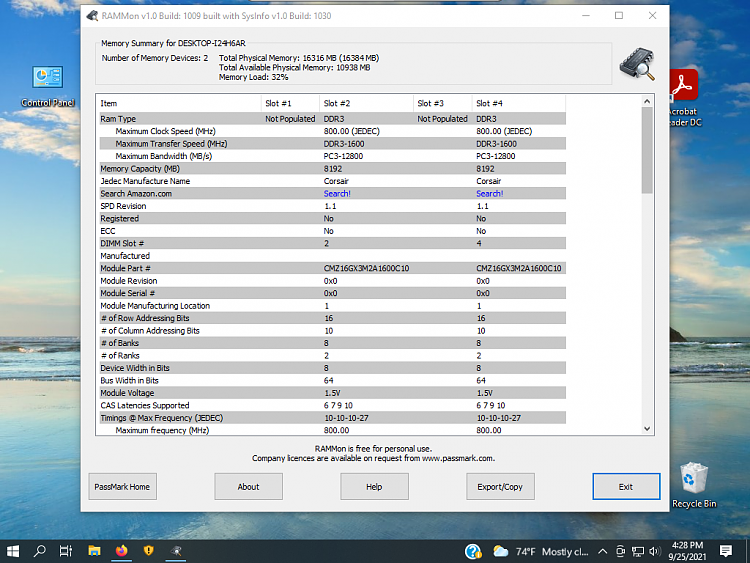Select the Module Voltage row label
The width and height of the screenshot is (750, 563).
[x=127, y=393]
